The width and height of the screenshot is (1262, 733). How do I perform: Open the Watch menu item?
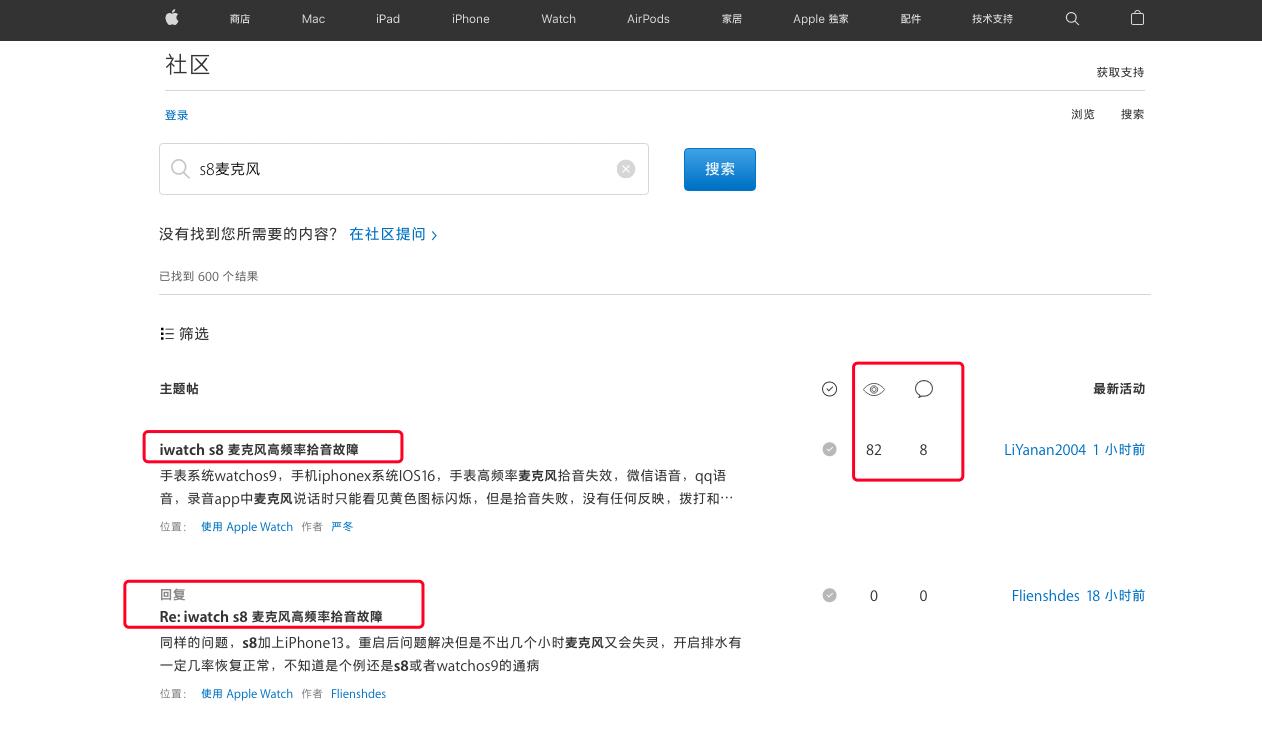click(558, 19)
